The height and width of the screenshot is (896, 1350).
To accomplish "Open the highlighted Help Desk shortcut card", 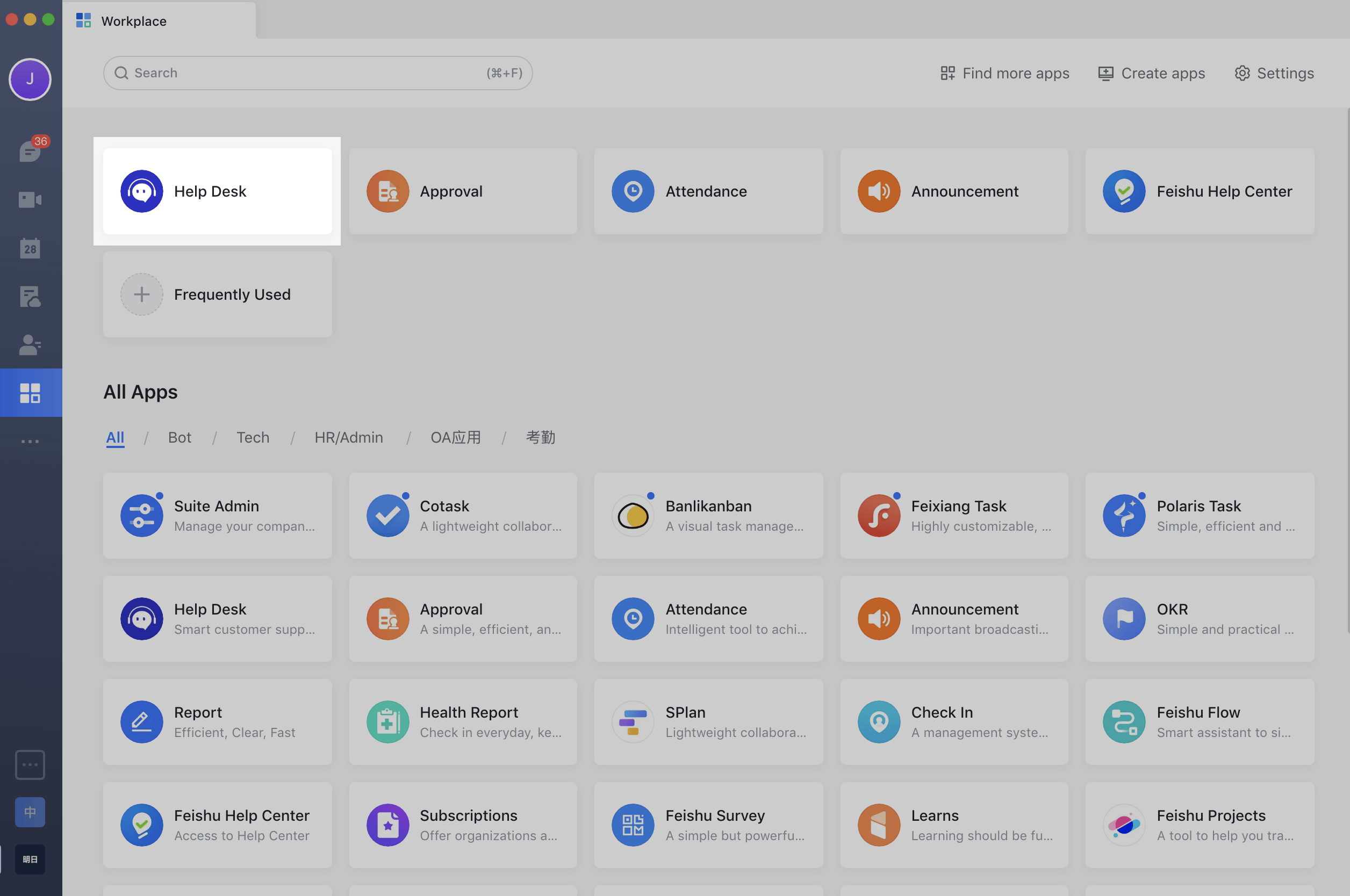I will (x=217, y=191).
